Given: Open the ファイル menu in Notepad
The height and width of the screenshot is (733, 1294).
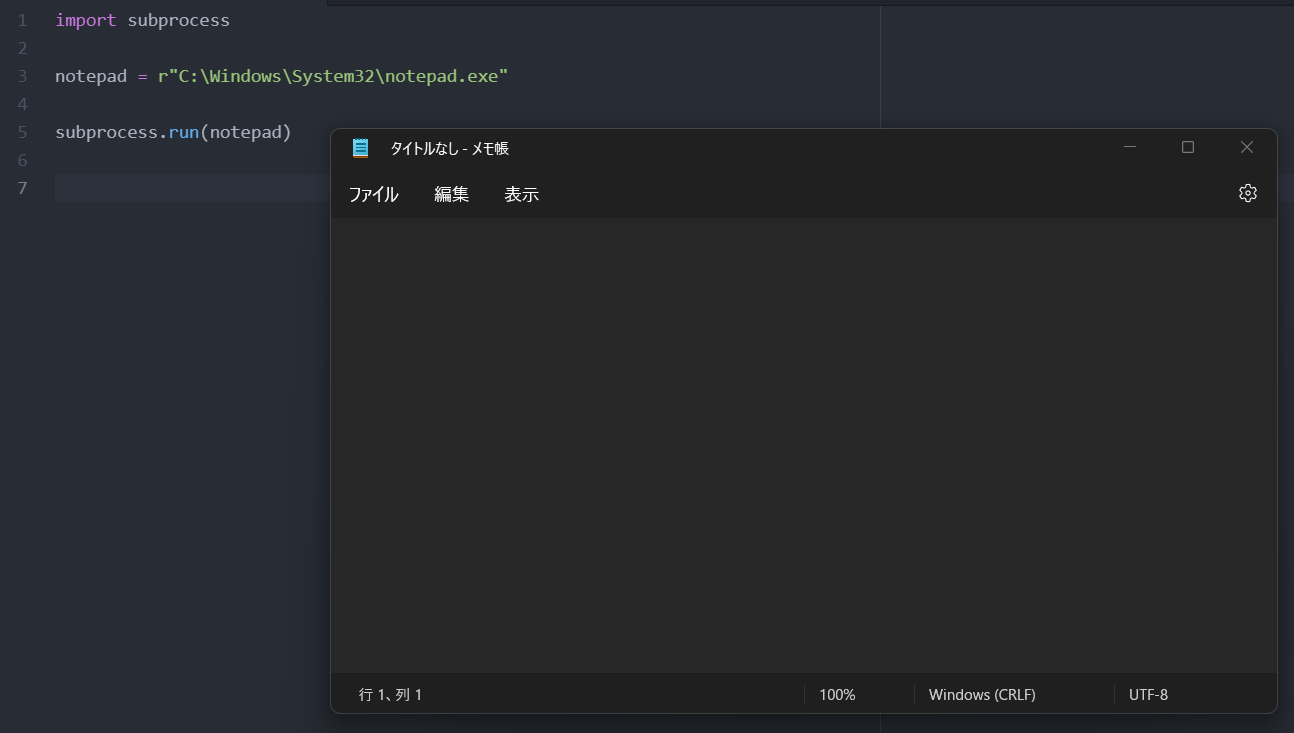Looking at the screenshot, I should click(373, 194).
